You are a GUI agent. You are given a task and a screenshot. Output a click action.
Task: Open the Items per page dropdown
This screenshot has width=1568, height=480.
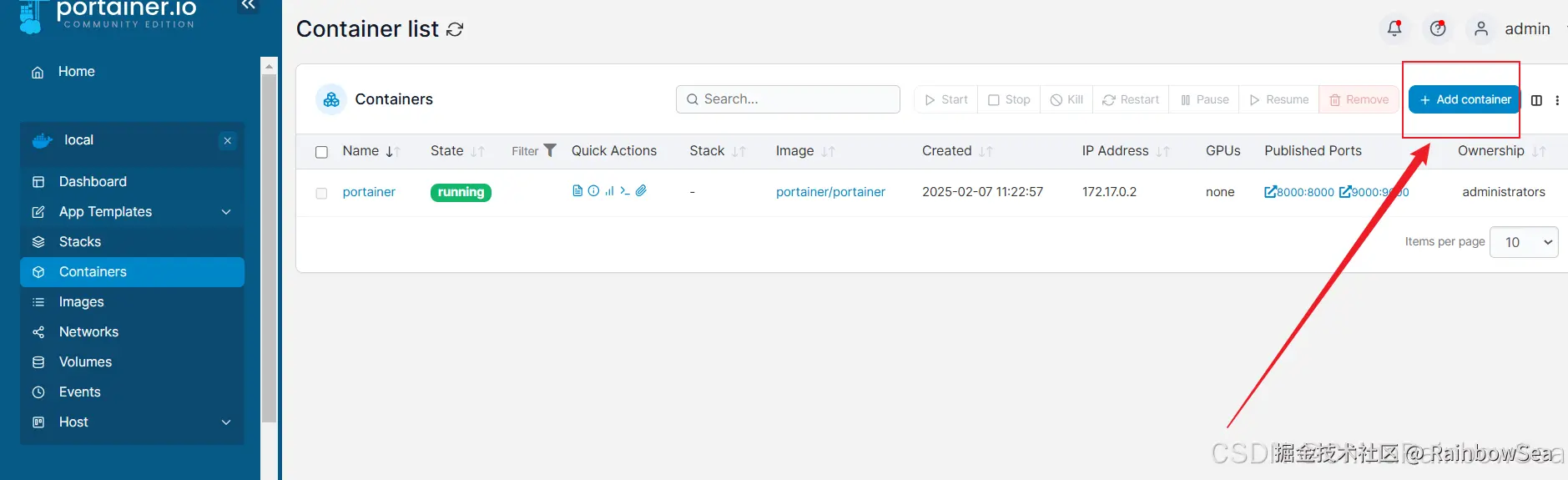[x=1524, y=242]
